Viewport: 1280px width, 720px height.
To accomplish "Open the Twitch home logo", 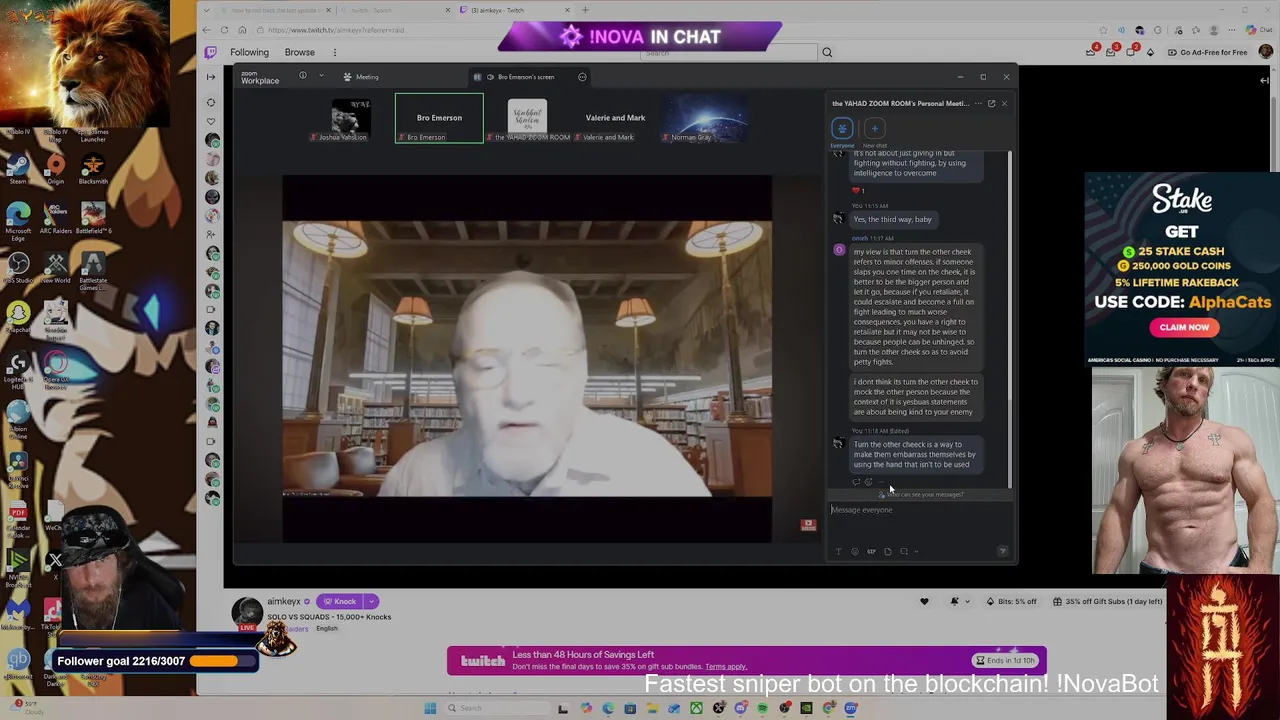I will [210, 52].
